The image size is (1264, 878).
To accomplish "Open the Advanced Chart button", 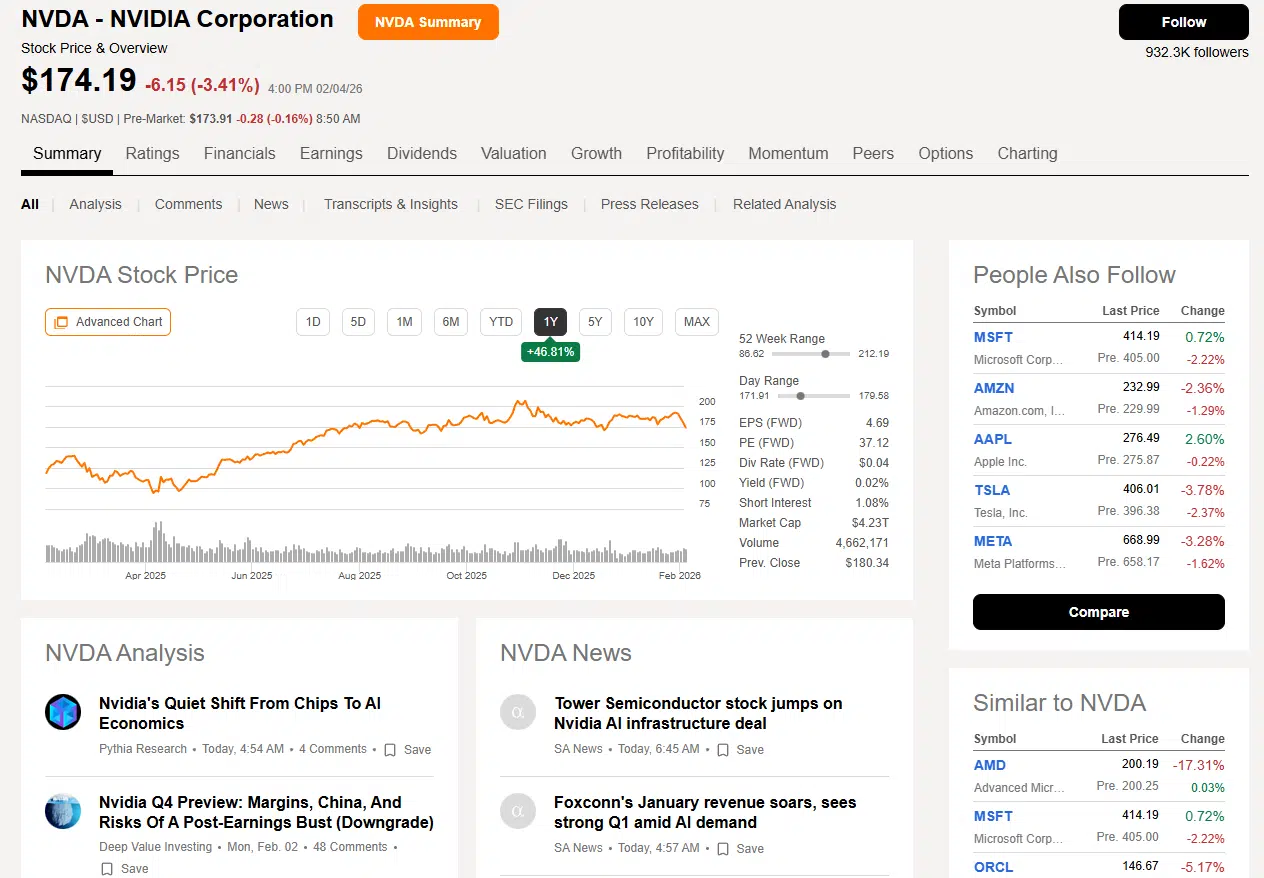I will (x=108, y=322).
